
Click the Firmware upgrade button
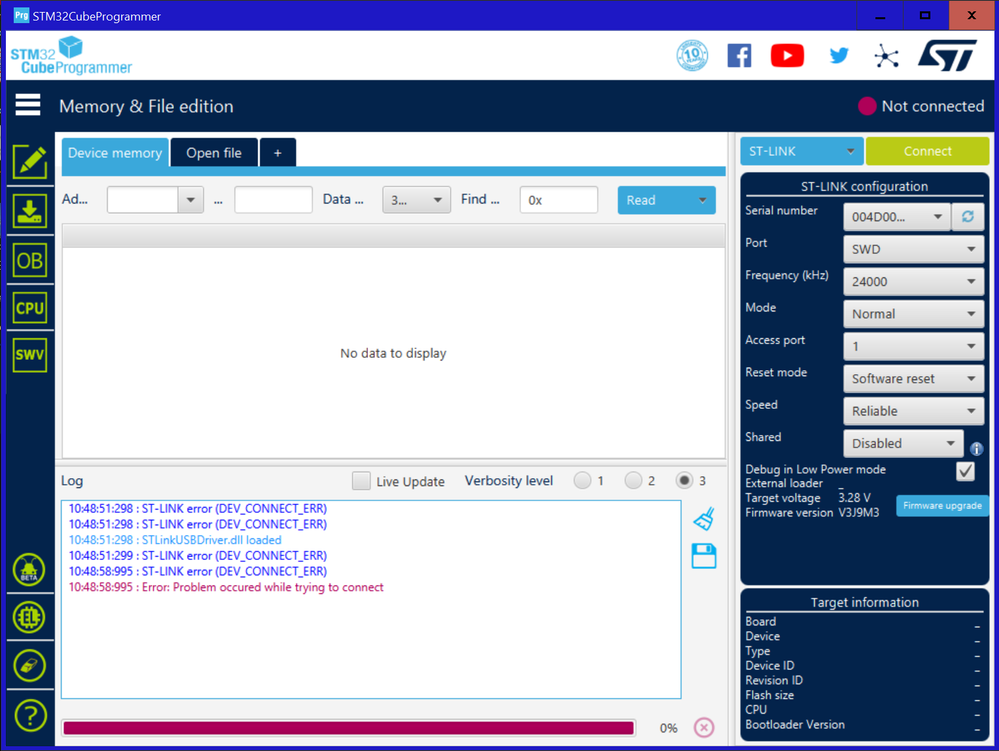point(942,506)
